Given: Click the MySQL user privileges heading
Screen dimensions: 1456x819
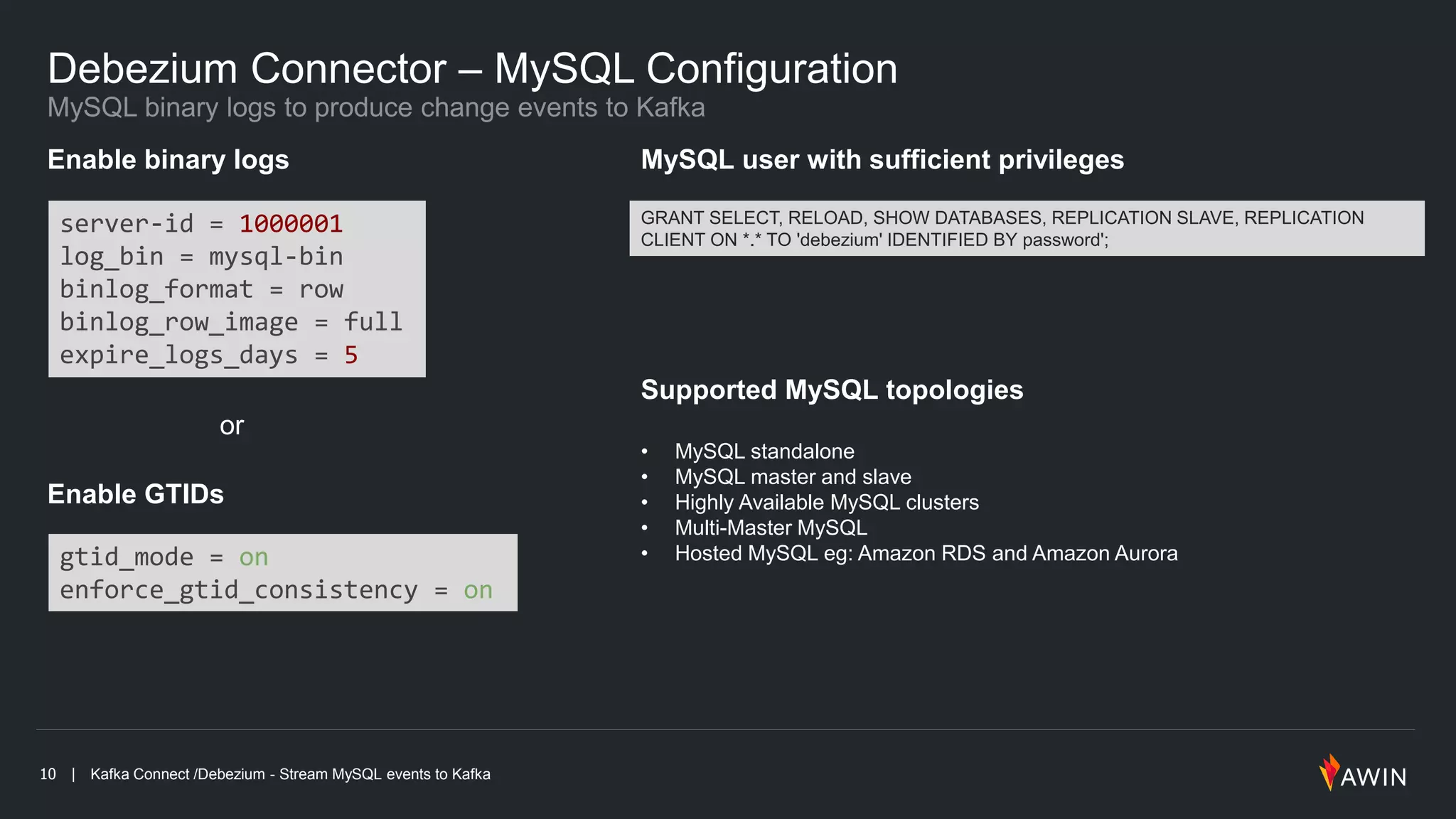Looking at the screenshot, I should pos(882,160).
